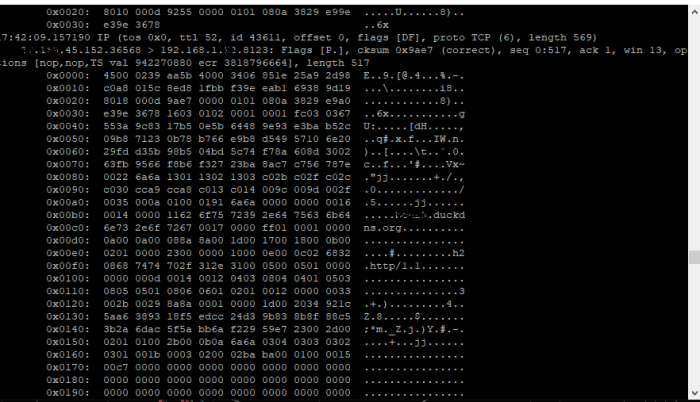Click the 0x0100 offset label
This screenshot has width=700, height=402.
[x=68, y=279]
